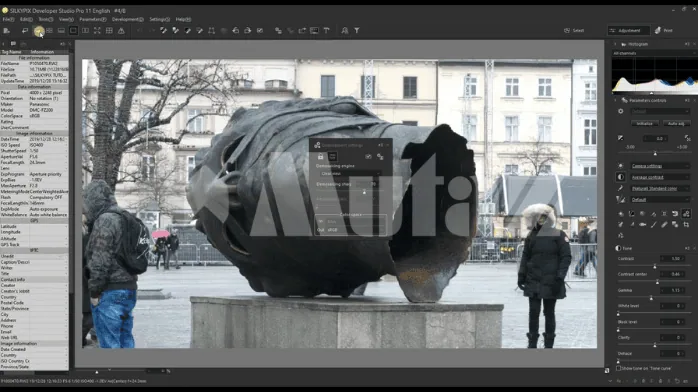Screen dimensions: 698x392
Task: Click the Auto adj. button
Action: click(676, 124)
